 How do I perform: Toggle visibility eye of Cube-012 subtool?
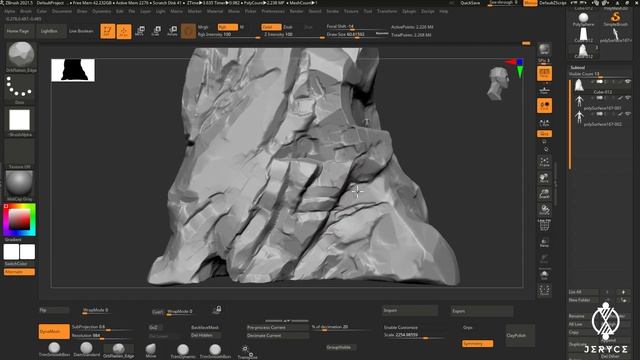pos(628,82)
